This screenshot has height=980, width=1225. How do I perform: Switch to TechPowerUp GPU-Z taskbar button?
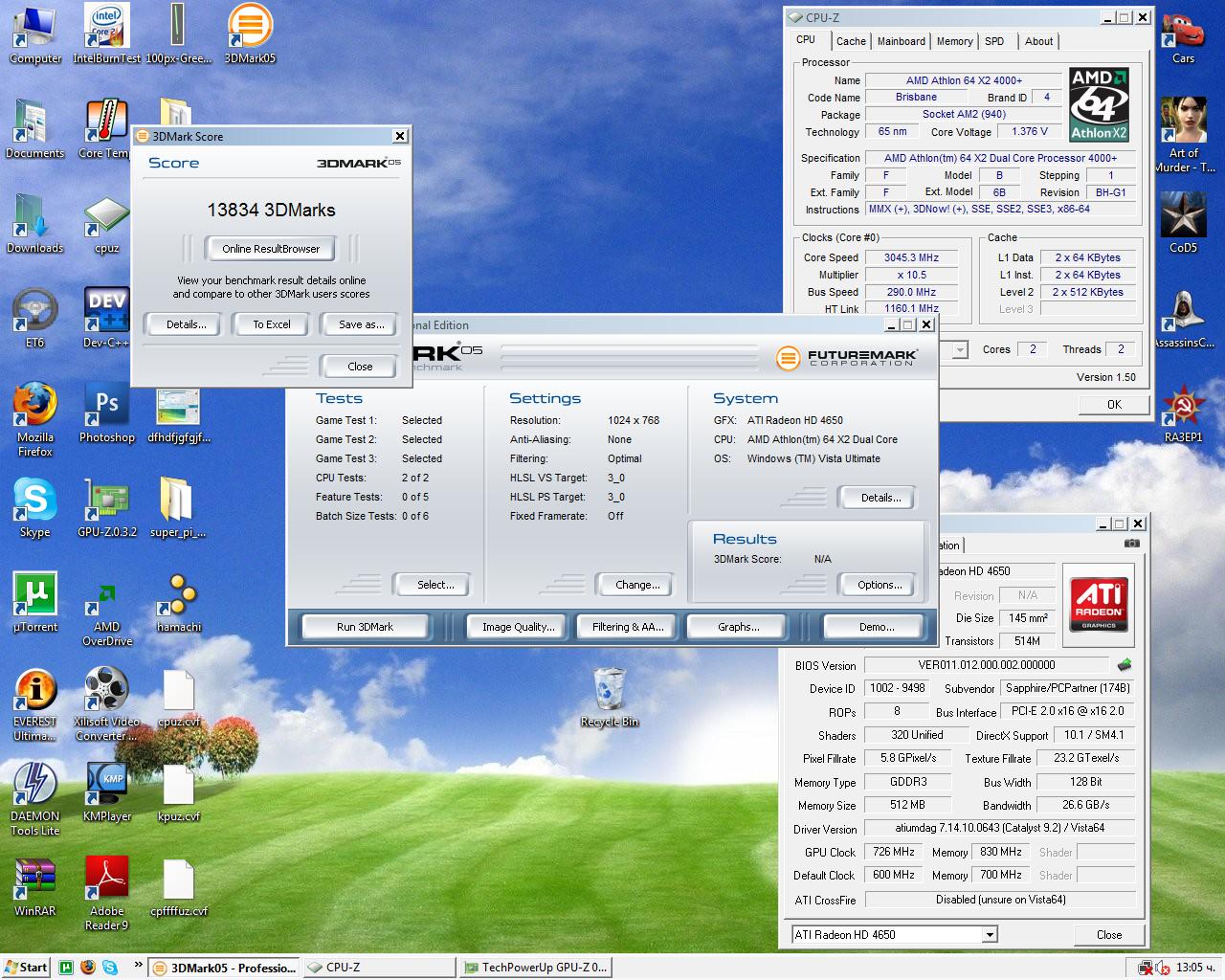click(535, 968)
